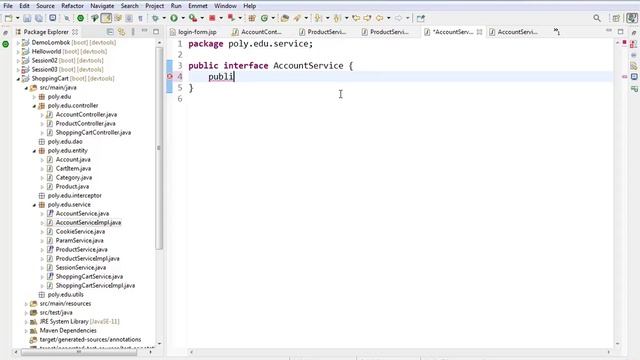Open the Navigate menu
The height and width of the screenshot is (360, 640).
pyautogui.click(x=102, y=6)
